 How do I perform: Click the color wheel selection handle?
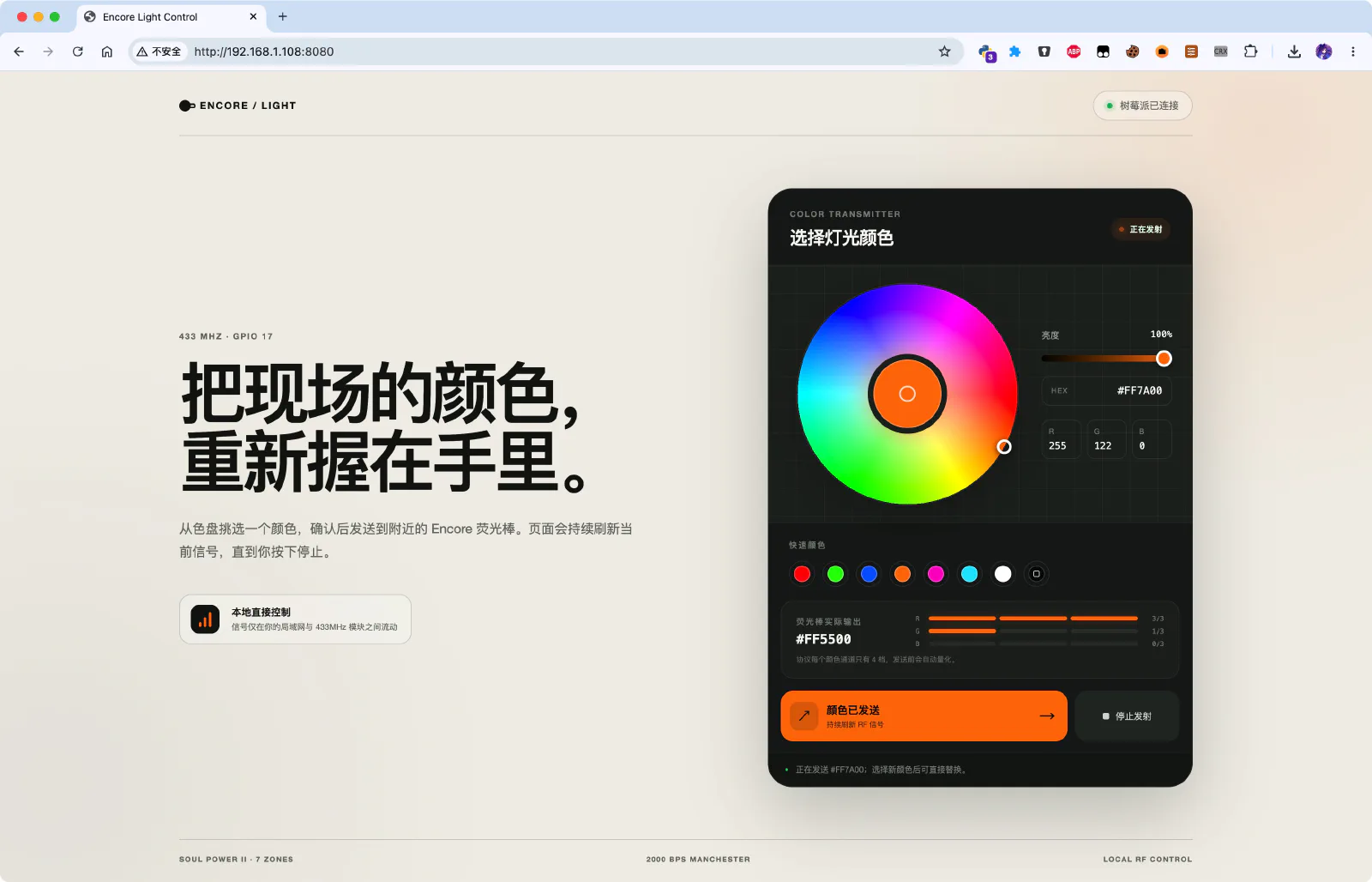[x=1004, y=447]
